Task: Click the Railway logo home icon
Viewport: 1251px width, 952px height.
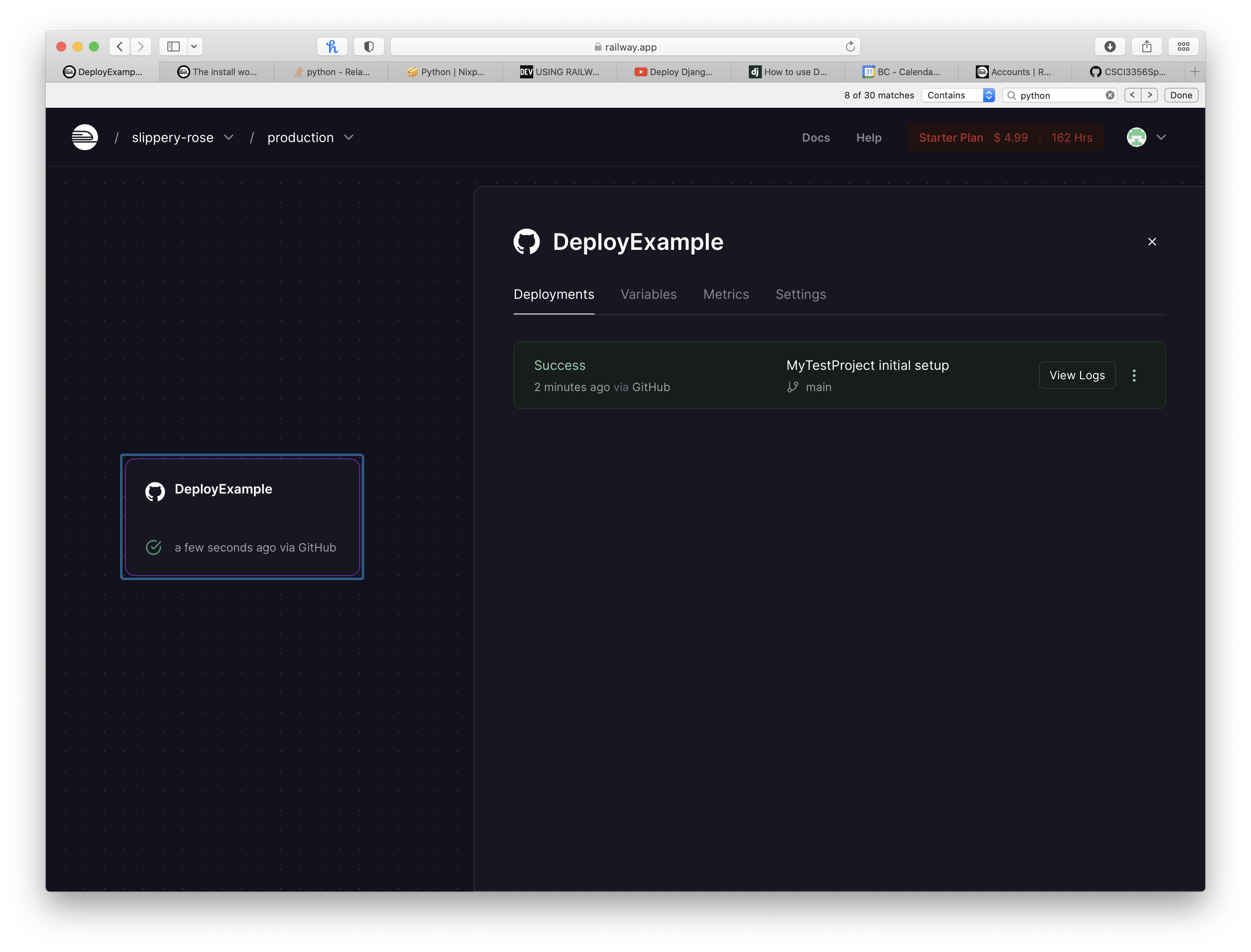Action: [85, 137]
